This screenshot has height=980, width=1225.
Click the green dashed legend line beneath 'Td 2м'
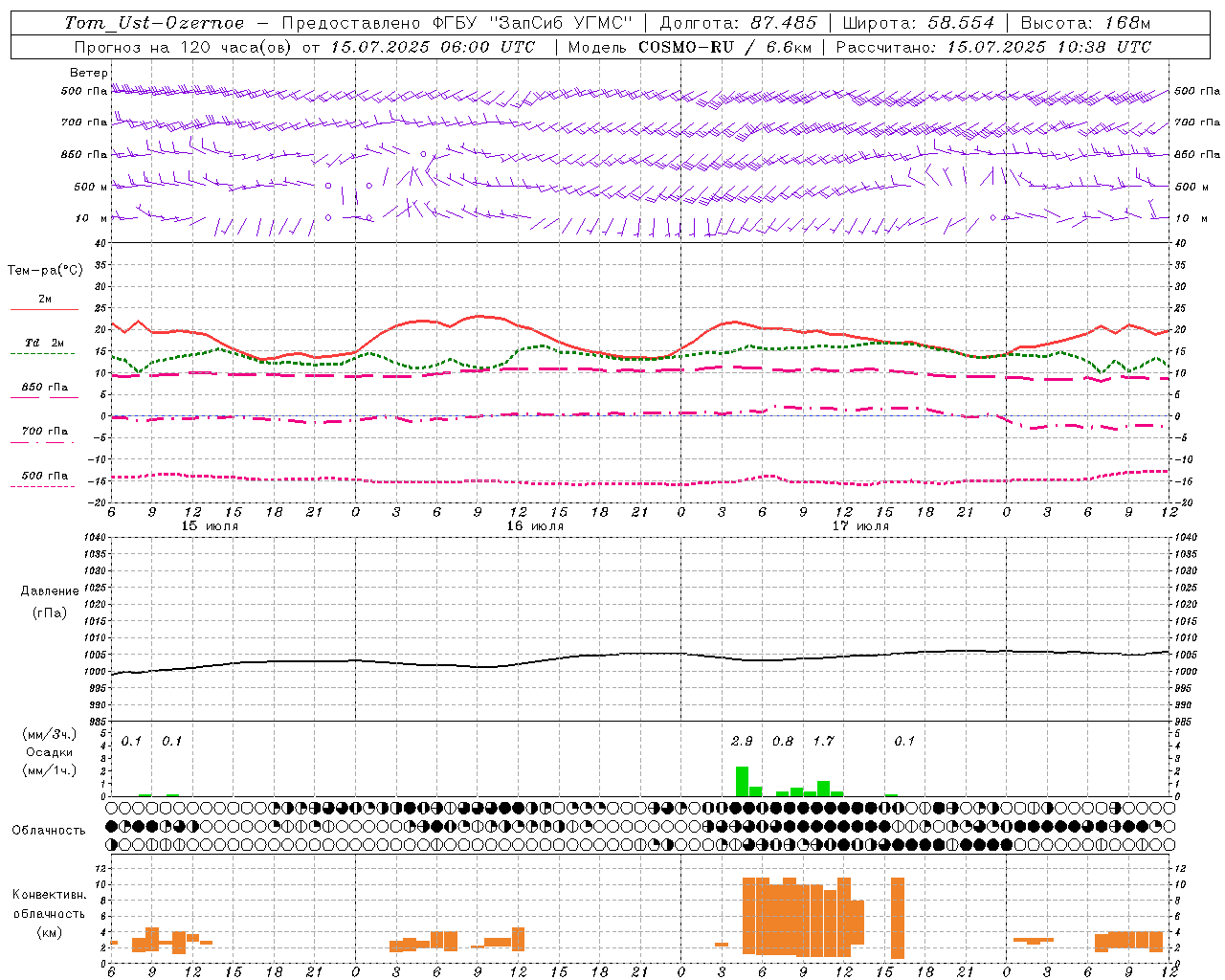coord(42,354)
